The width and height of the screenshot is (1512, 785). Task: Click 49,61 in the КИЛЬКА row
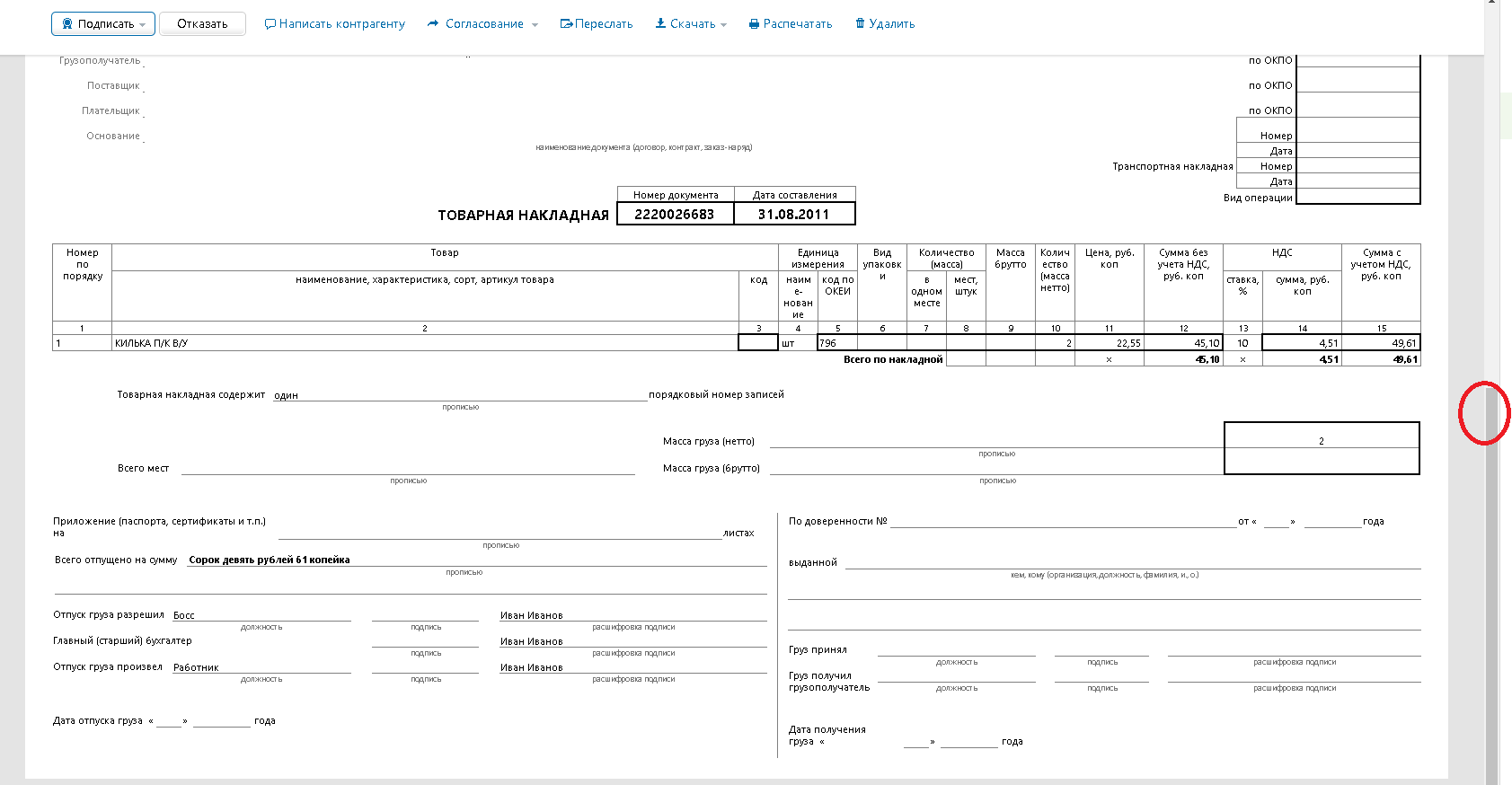point(1404,343)
